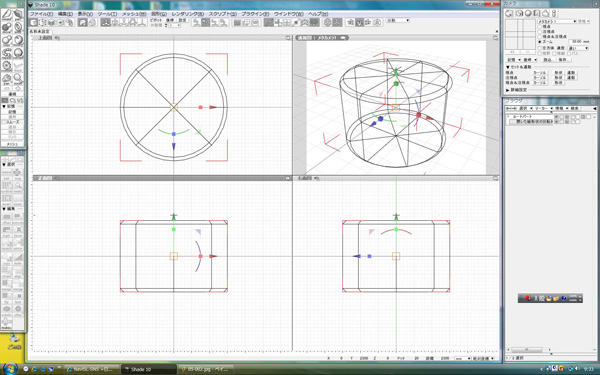
Task: Expand the 詳細設定 section
Action: coord(508,90)
